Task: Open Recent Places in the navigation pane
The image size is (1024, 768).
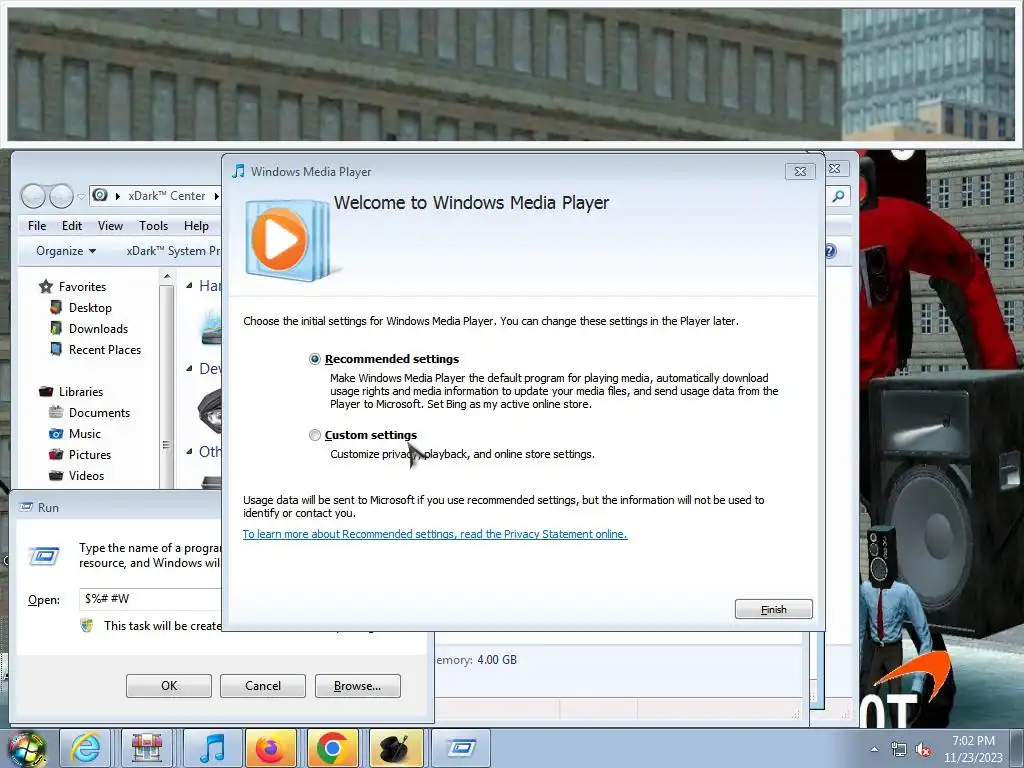Action: (105, 349)
